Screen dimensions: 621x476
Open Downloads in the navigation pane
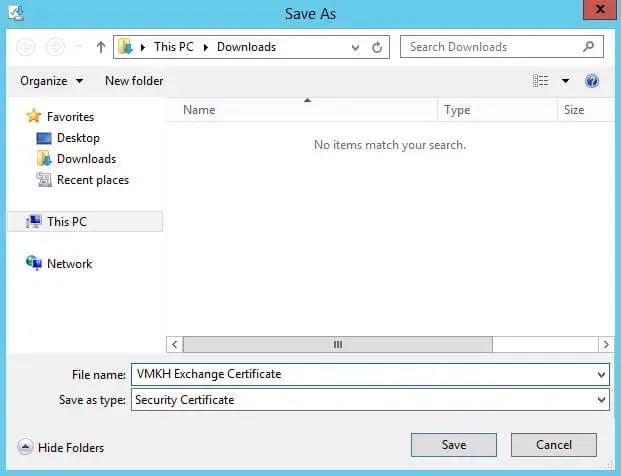pyautogui.click(x=86, y=159)
